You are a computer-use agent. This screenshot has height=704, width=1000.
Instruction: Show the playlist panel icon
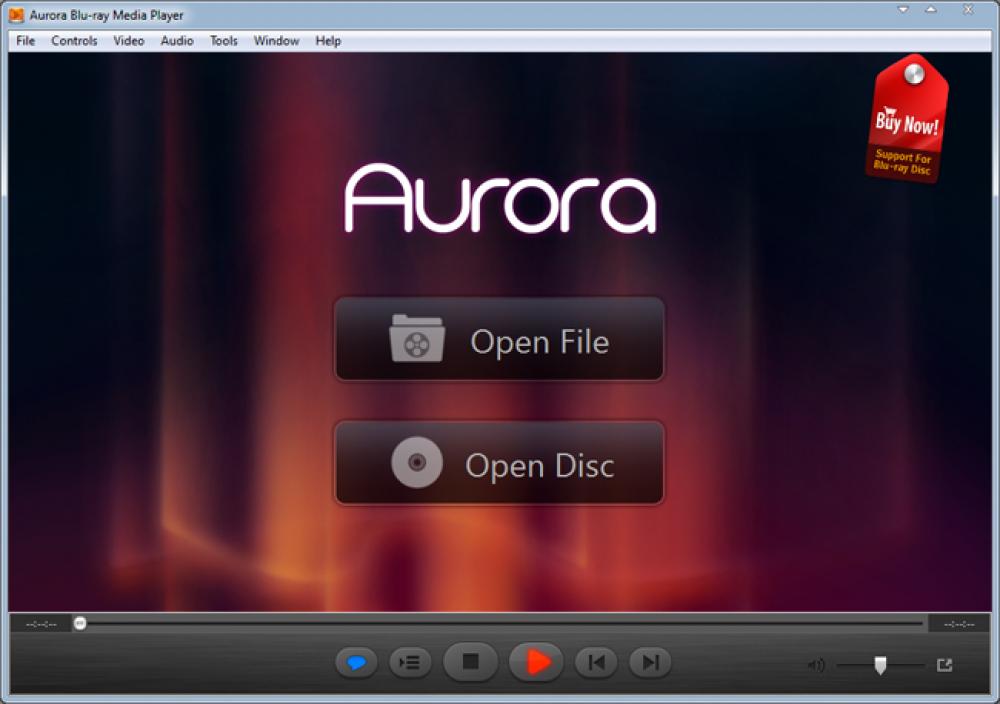point(409,662)
